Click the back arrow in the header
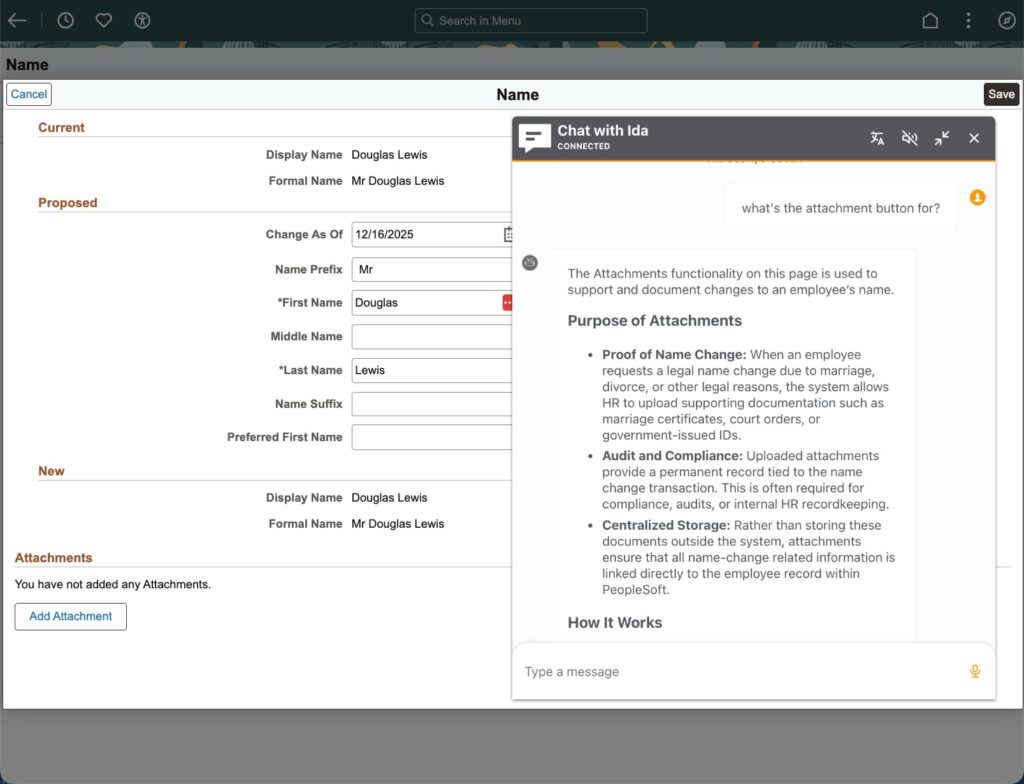Screen dimensions: 1024x784 point(17,20)
